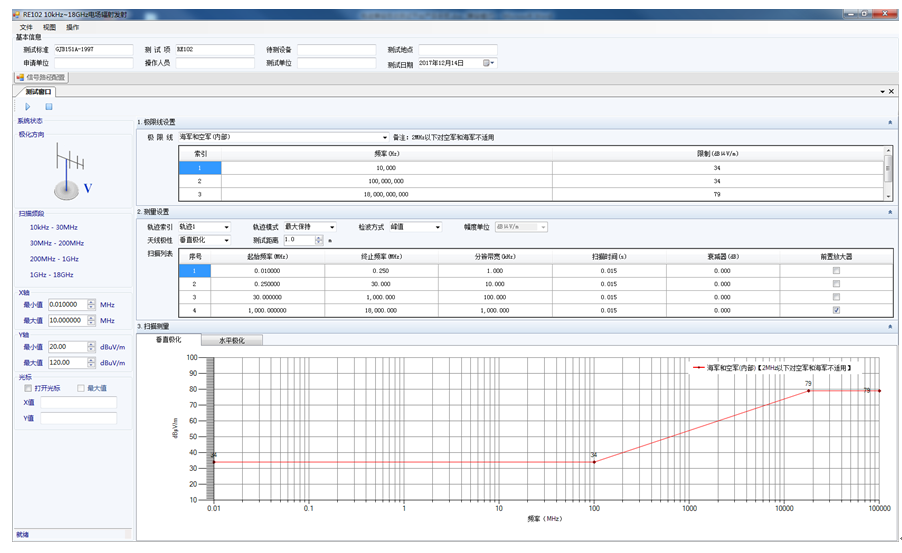This screenshot has width=902, height=553.
Task: Click the 分辨带宽 cell 100.000
Action: point(495,297)
